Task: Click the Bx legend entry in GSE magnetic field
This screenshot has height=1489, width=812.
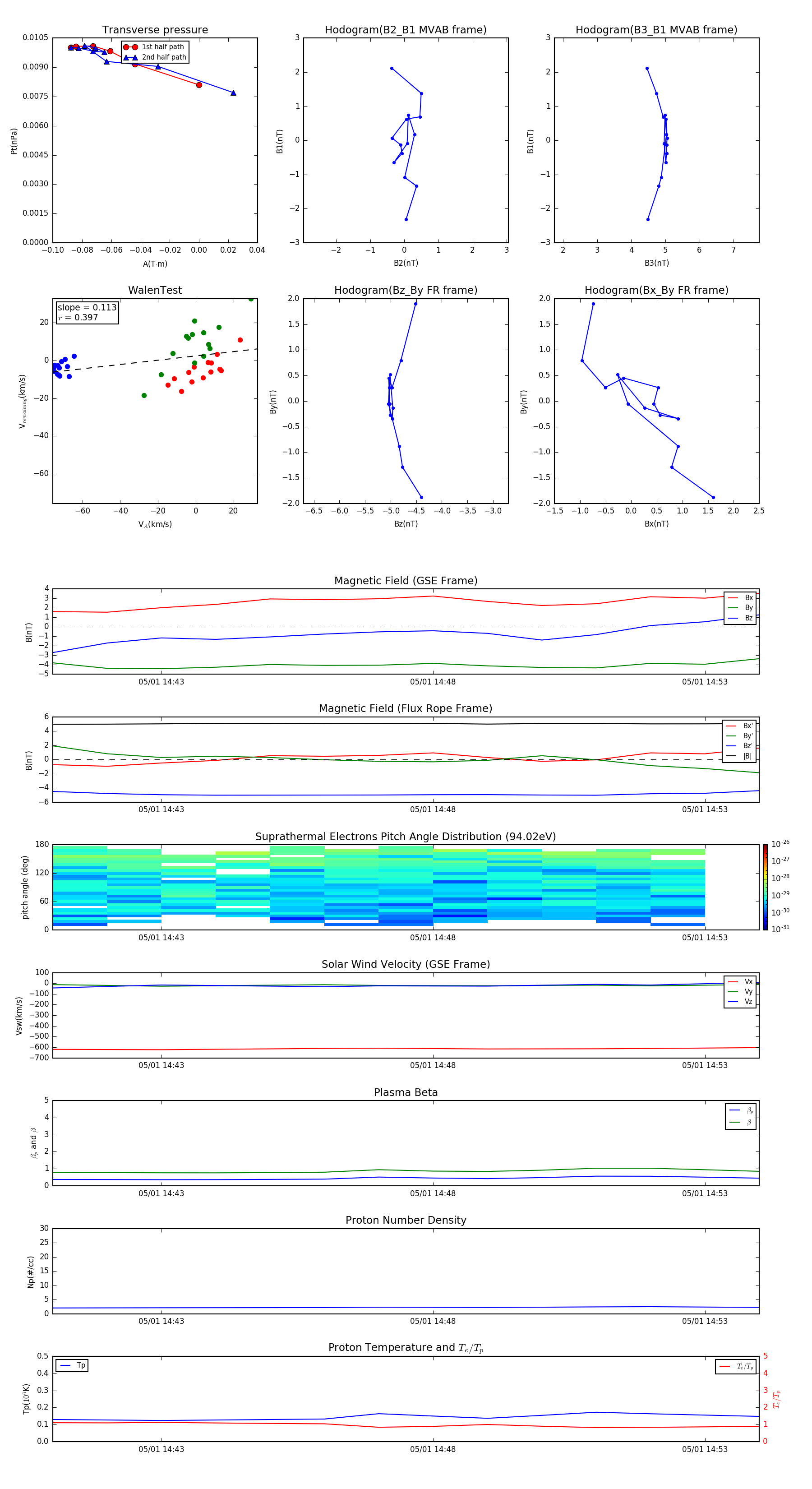Action: pos(740,598)
